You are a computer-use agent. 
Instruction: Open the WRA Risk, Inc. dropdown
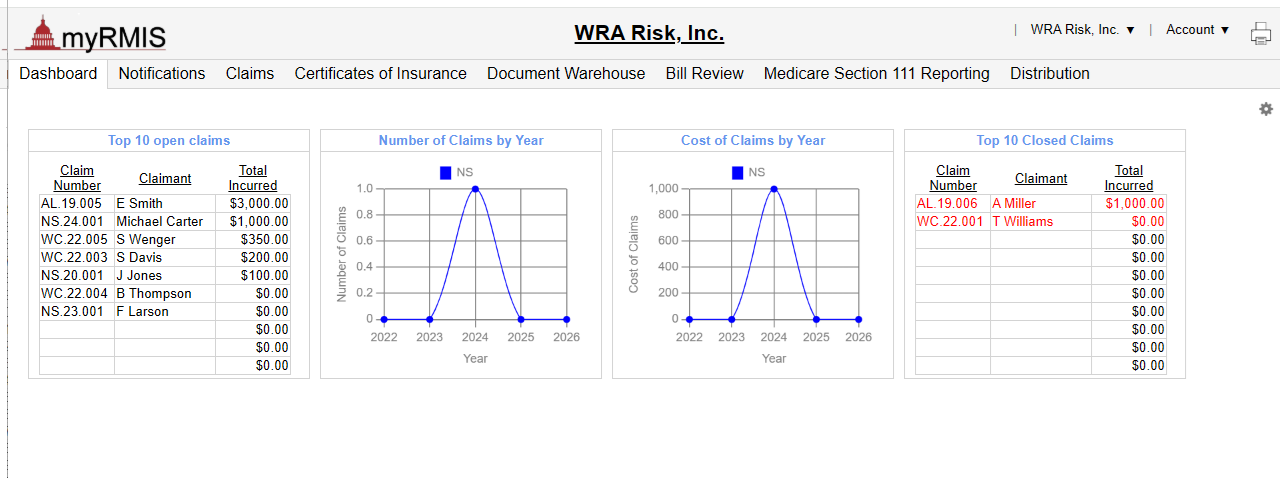tap(1083, 30)
